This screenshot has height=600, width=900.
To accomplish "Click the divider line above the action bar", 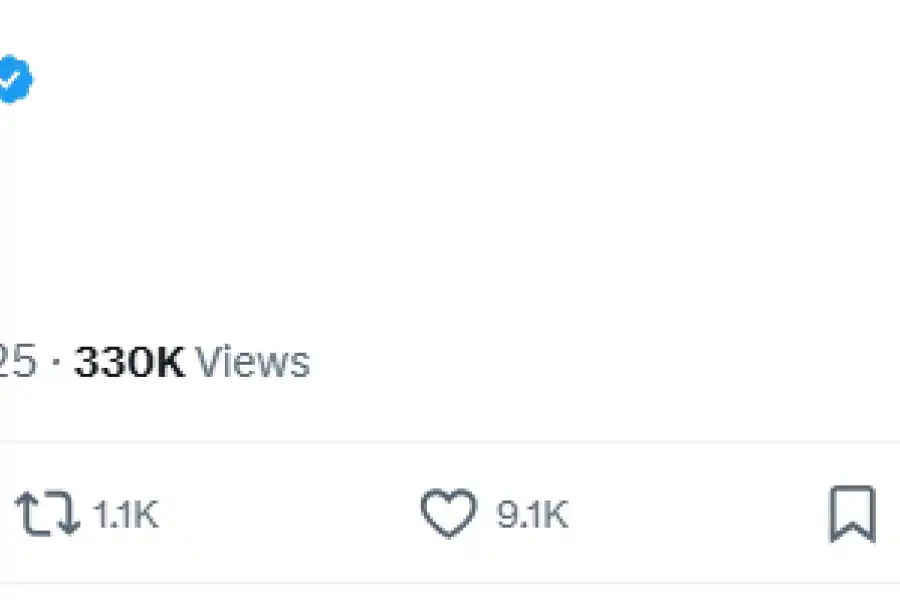I will click(x=450, y=442).
